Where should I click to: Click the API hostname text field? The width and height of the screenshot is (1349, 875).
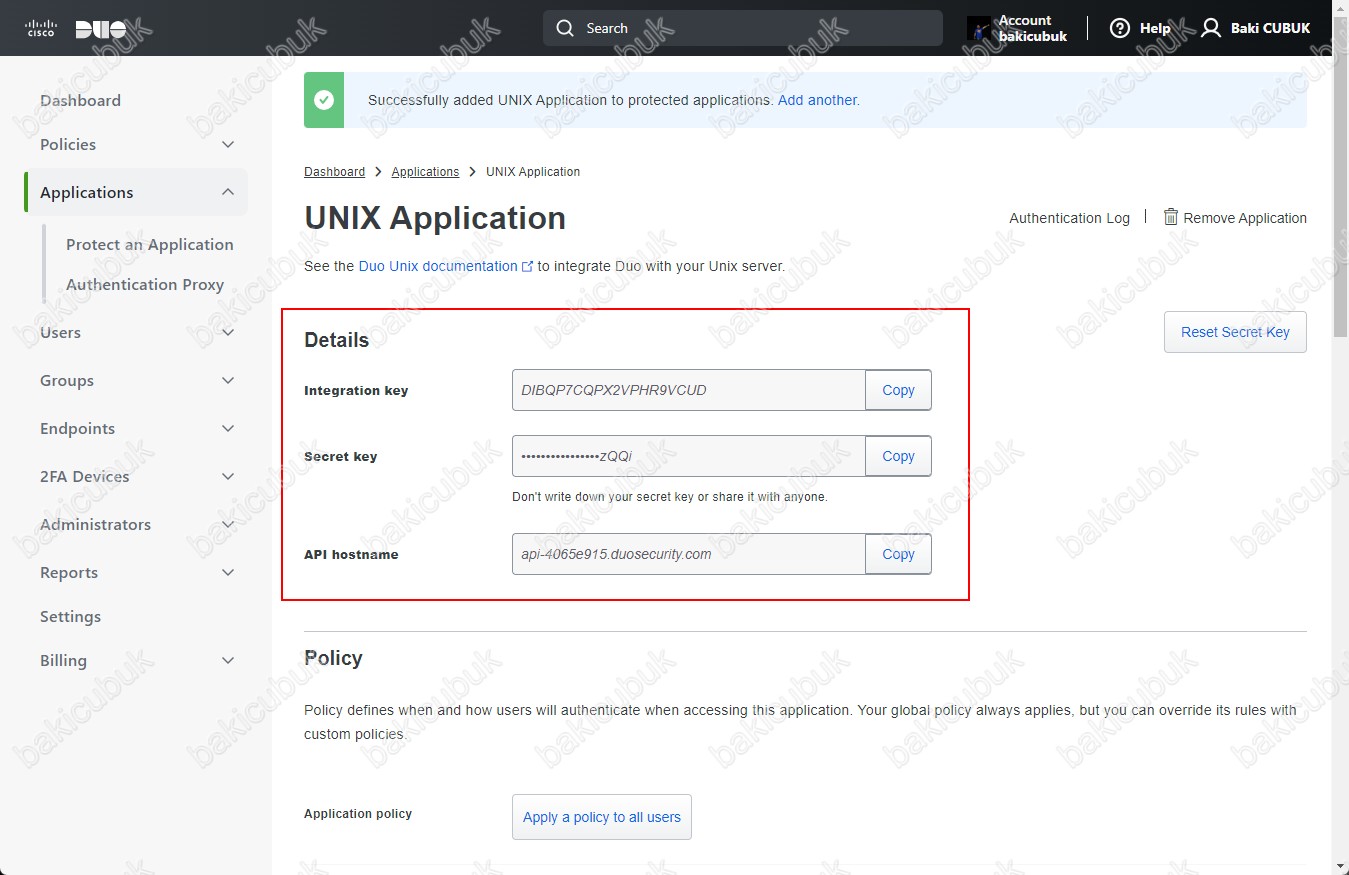tap(688, 554)
